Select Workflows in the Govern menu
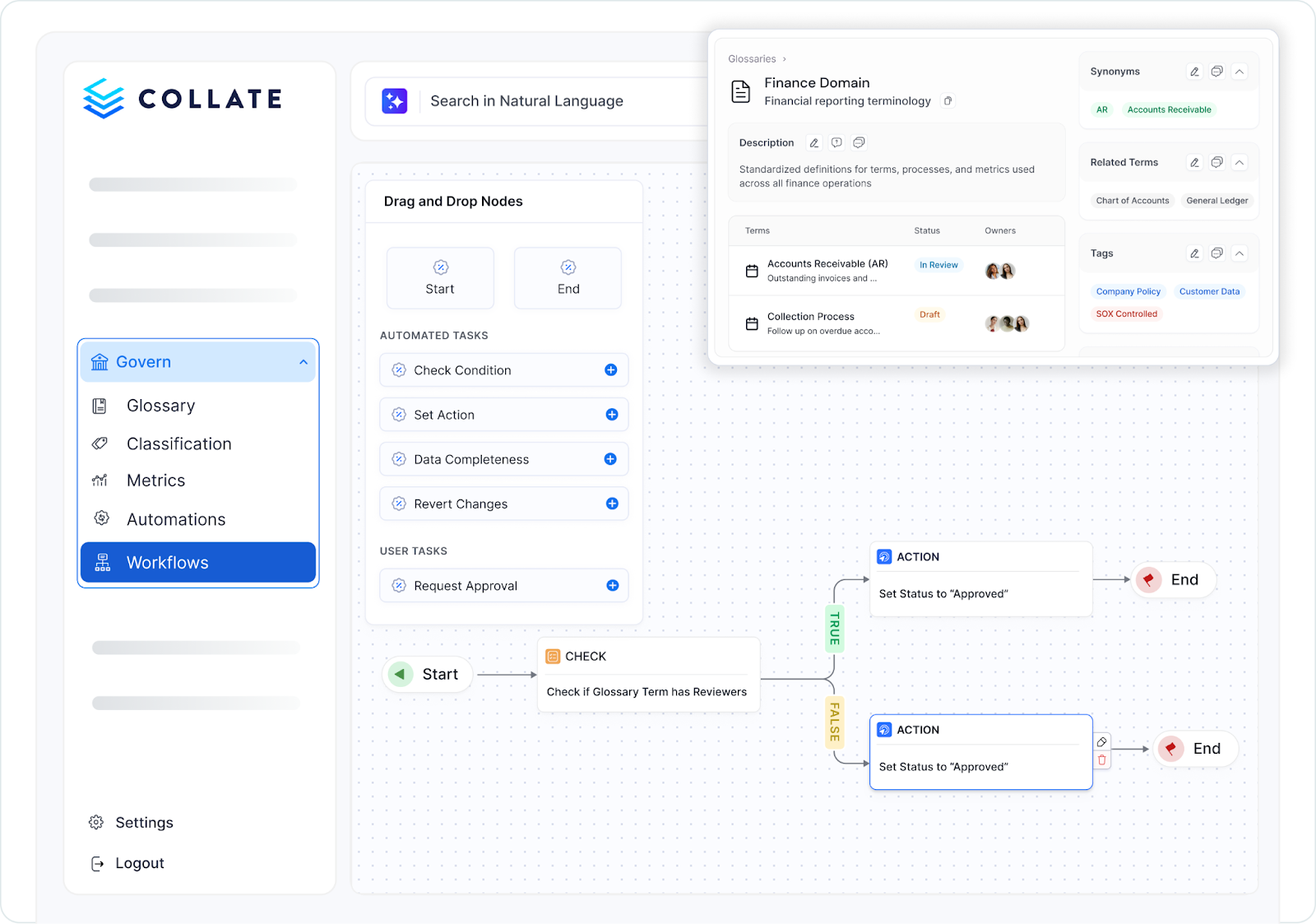1316x924 pixels. (197, 562)
